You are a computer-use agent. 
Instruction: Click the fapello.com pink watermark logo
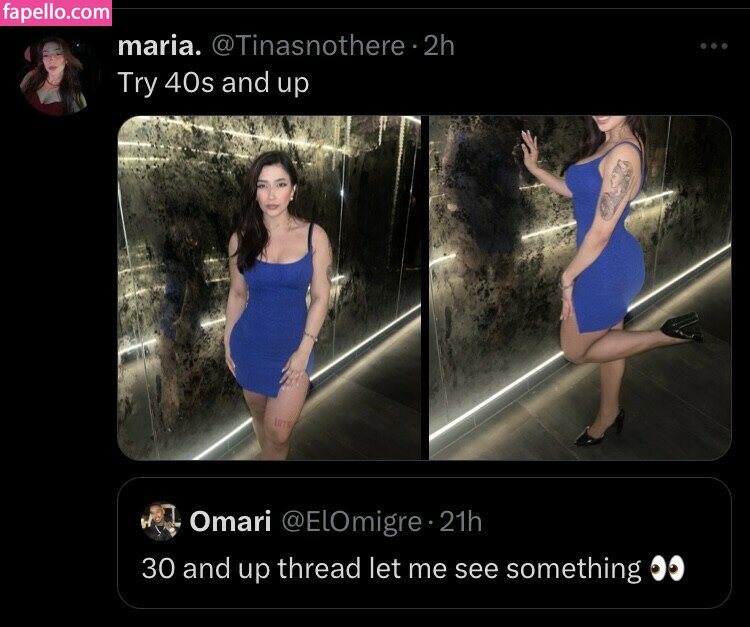(x=56, y=12)
